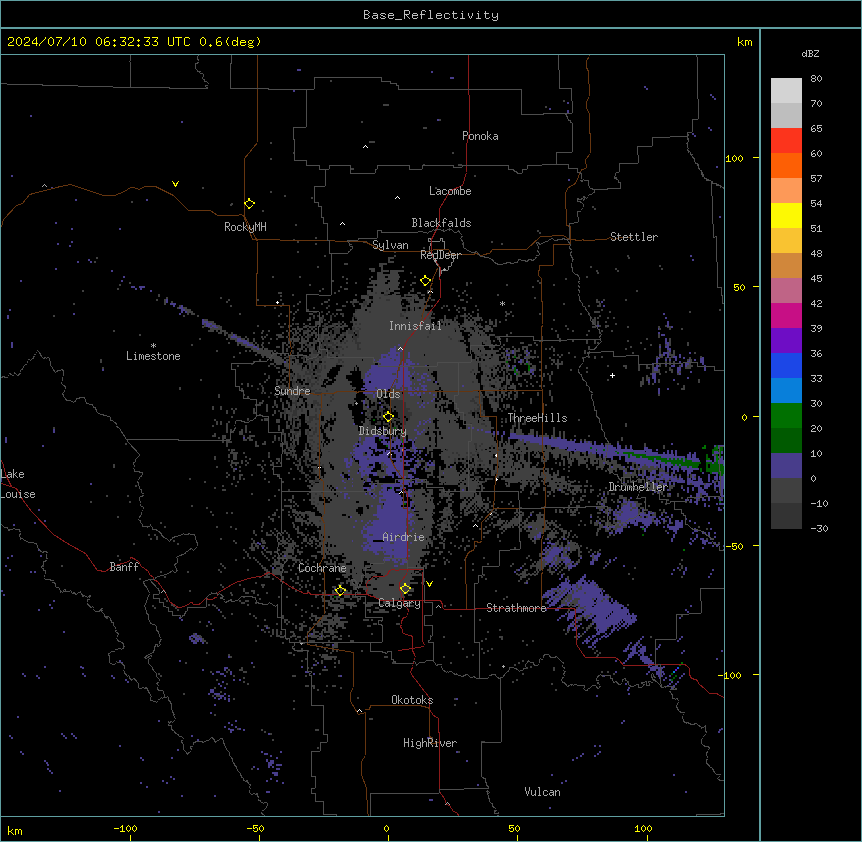Click the Ponoka city label

point(480,136)
